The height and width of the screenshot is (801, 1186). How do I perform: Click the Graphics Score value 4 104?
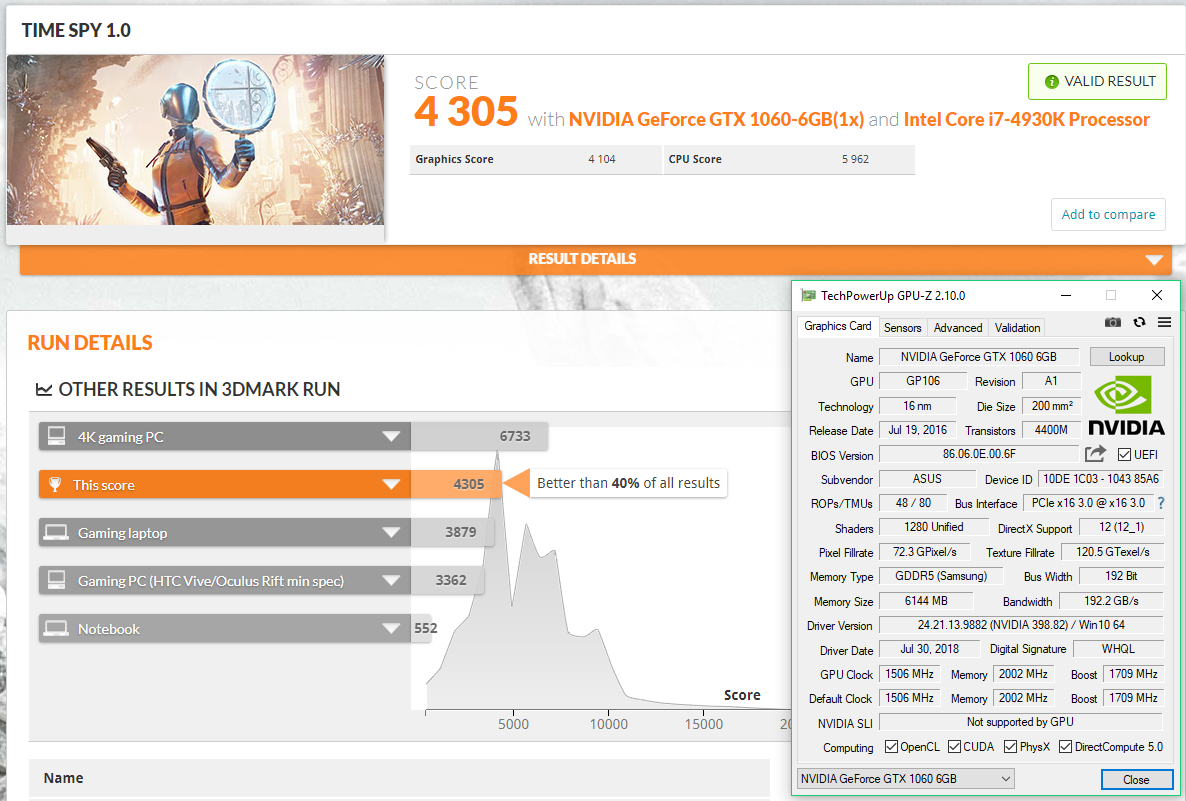[x=602, y=160]
